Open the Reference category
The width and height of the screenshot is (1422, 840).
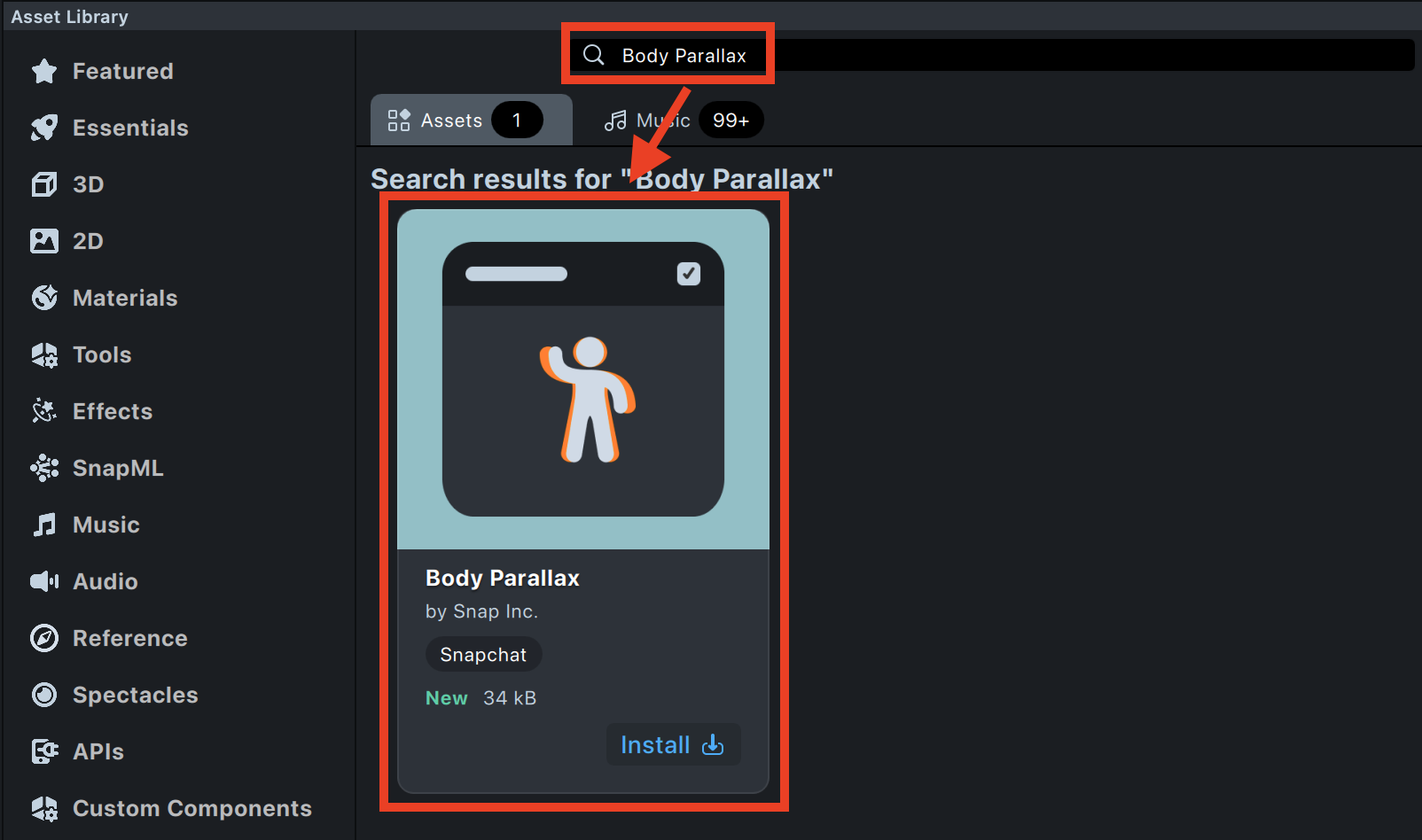pos(109,638)
